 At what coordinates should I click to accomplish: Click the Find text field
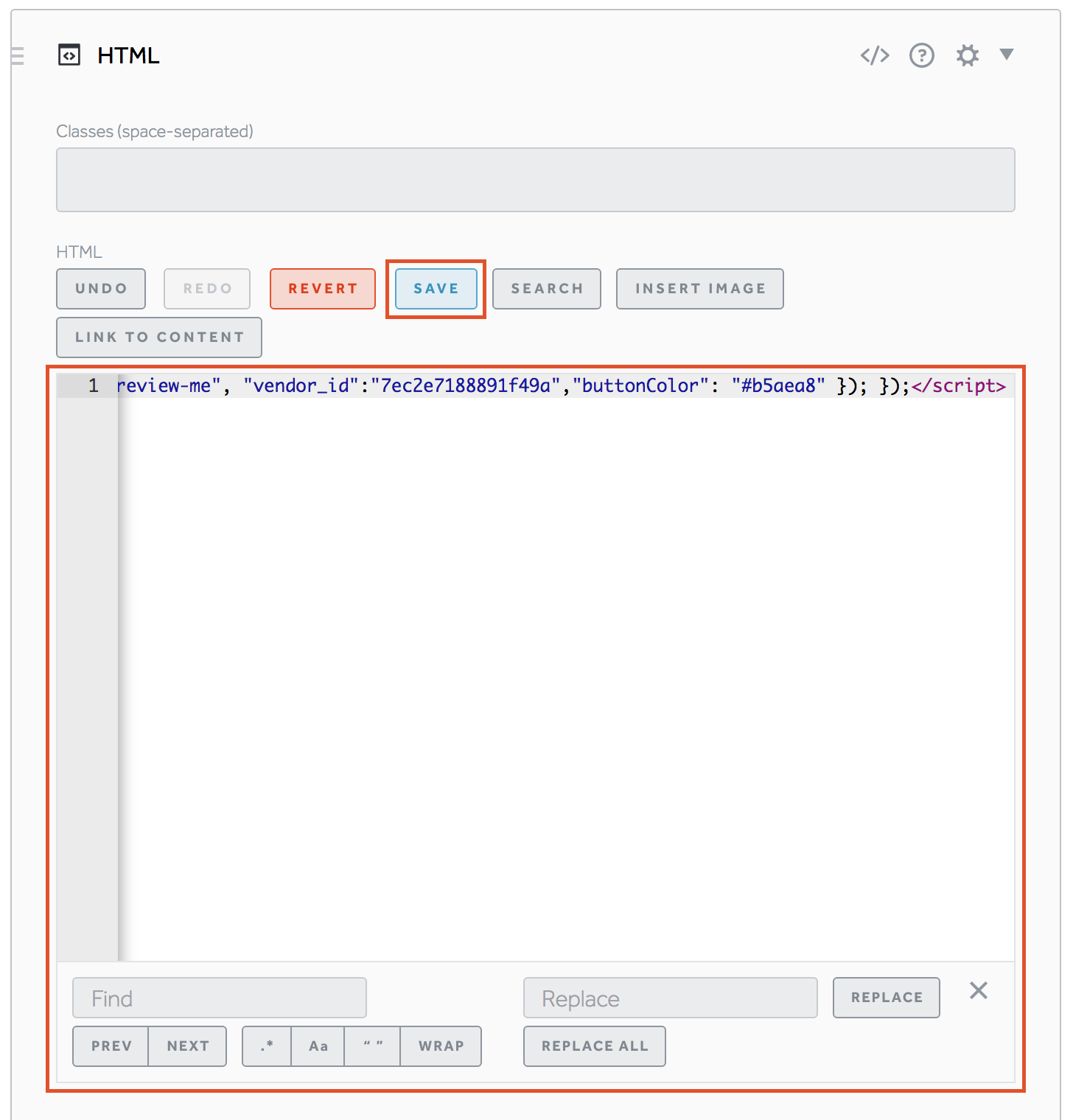click(x=220, y=998)
